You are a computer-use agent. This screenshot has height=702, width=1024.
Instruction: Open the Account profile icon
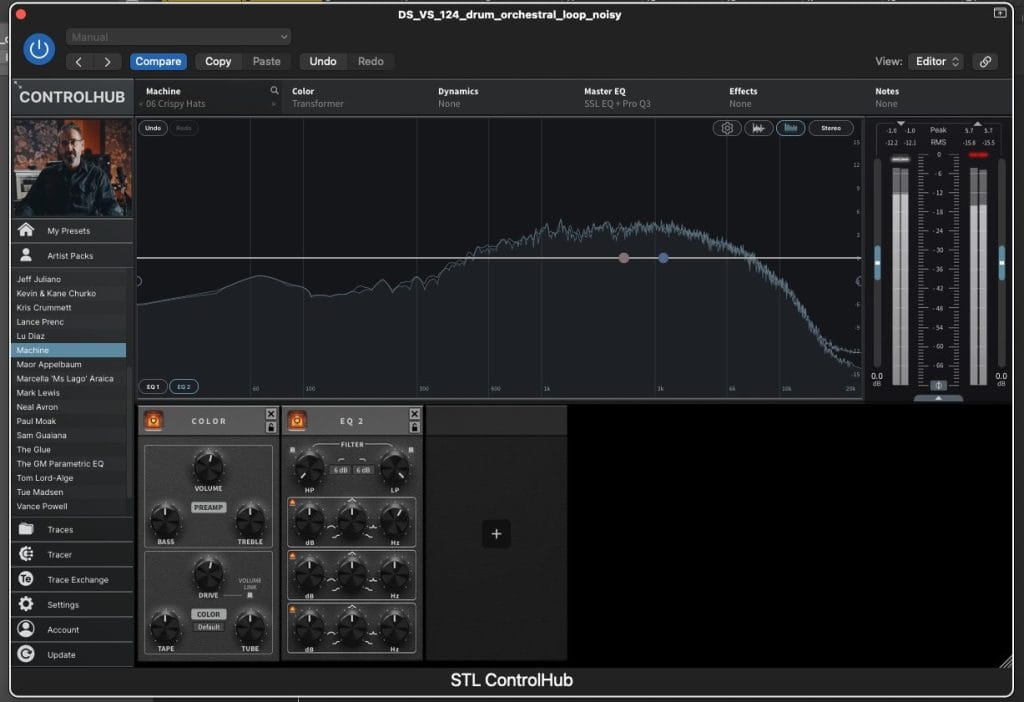pos(26,629)
